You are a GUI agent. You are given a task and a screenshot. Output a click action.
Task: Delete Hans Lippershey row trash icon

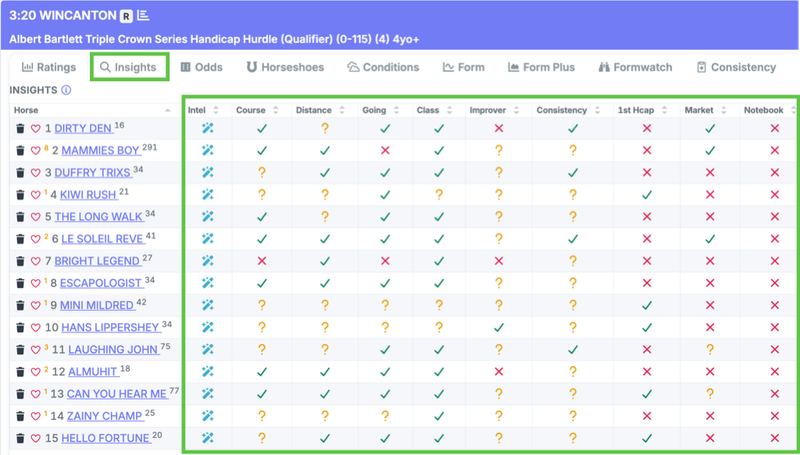coord(20,327)
